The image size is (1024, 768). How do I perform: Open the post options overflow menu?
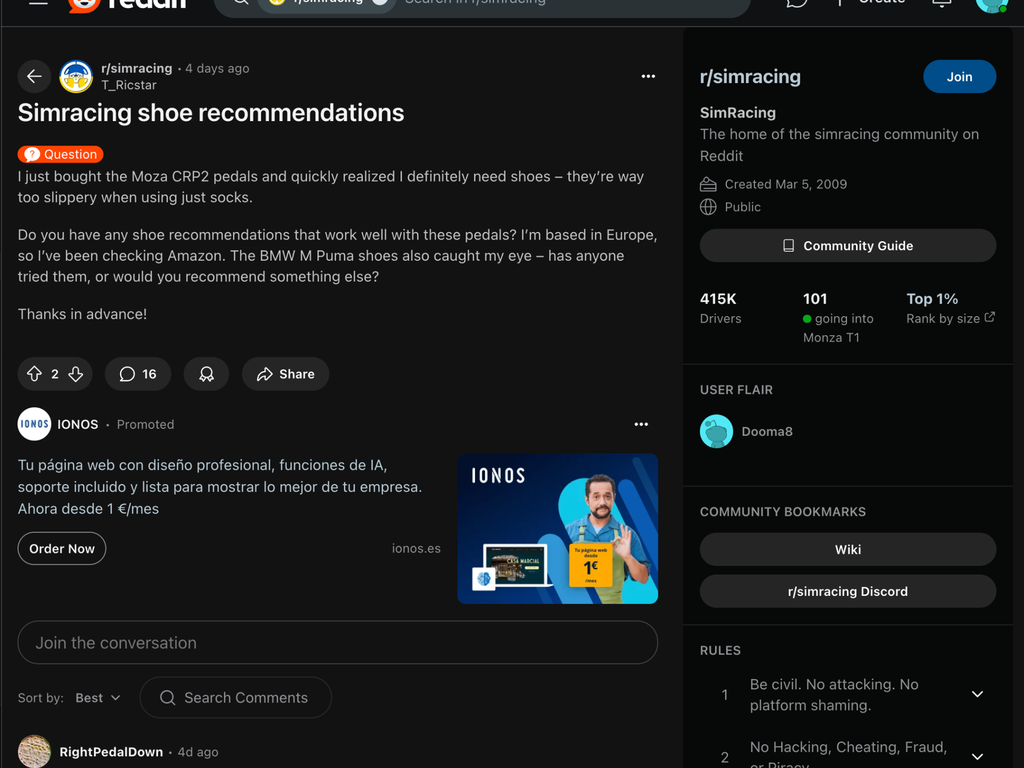pyautogui.click(x=648, y=76)
